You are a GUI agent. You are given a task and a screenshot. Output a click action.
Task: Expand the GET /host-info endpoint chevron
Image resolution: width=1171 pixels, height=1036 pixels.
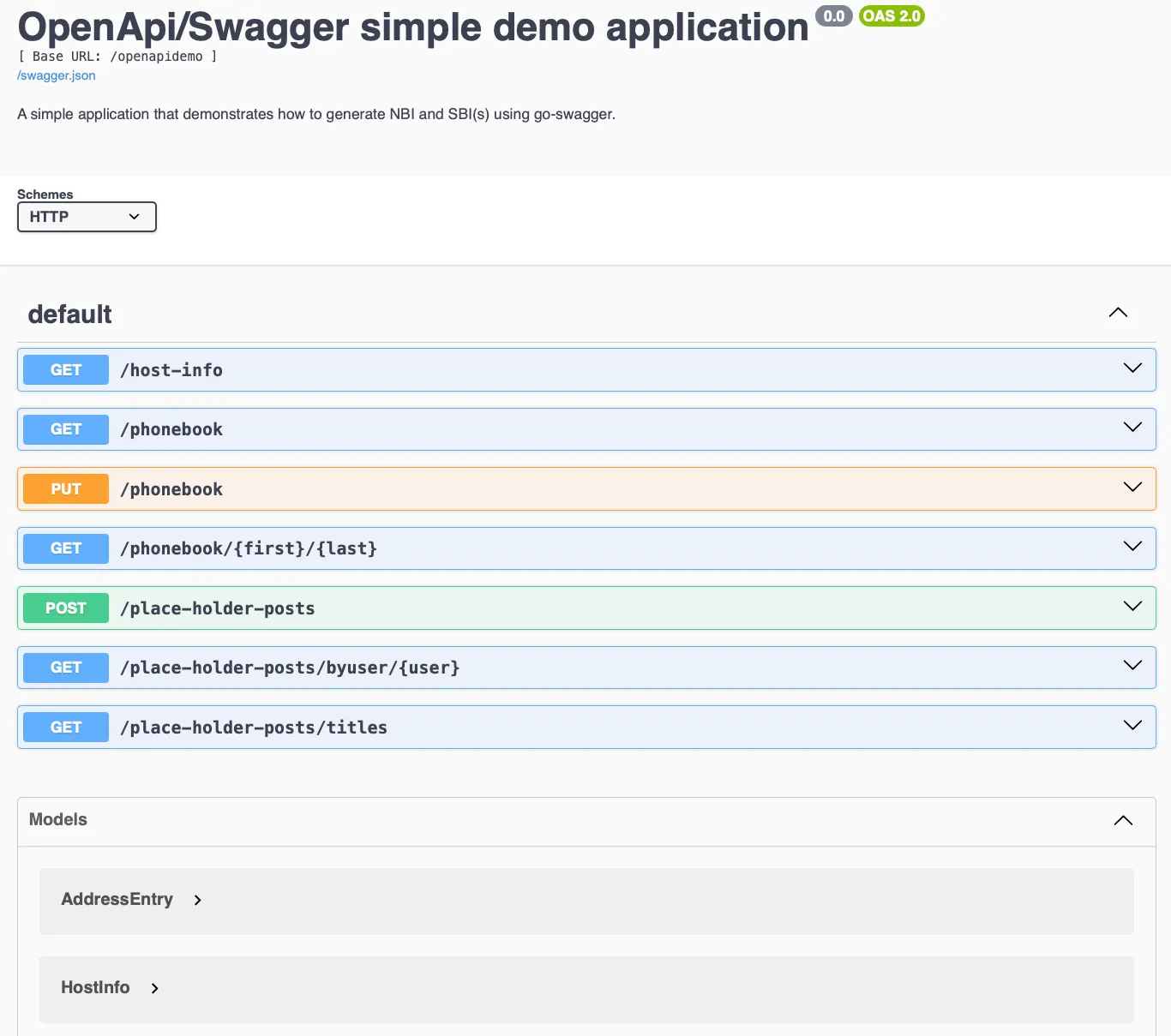coord(1132,368)
